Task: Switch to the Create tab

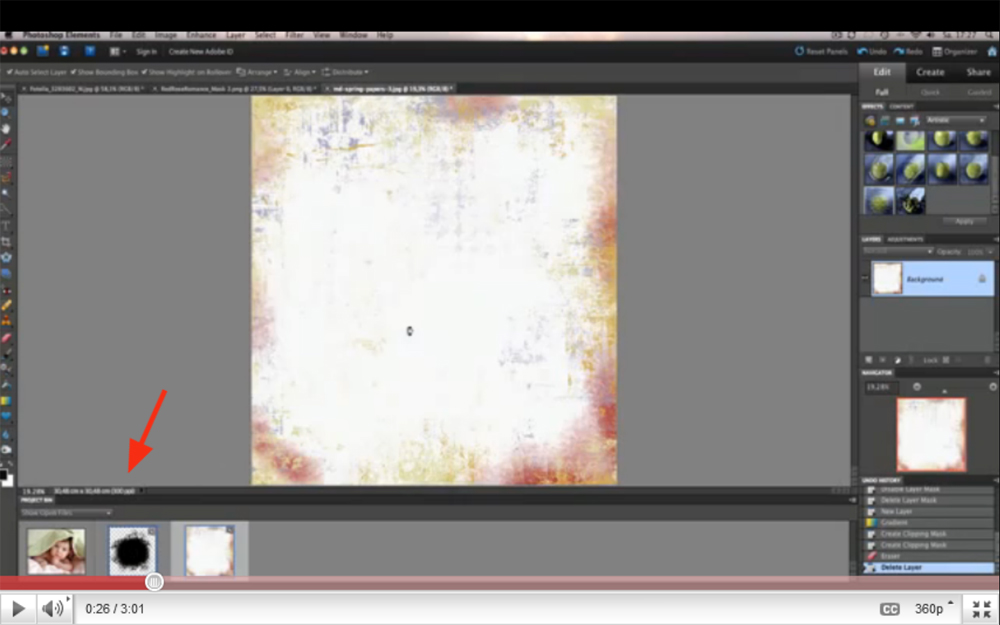Action: 930,72
